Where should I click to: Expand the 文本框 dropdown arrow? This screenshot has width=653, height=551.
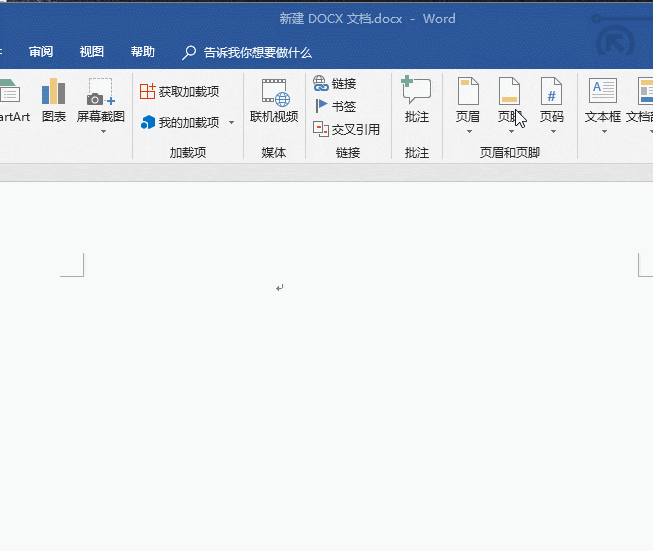click(604, 132)
